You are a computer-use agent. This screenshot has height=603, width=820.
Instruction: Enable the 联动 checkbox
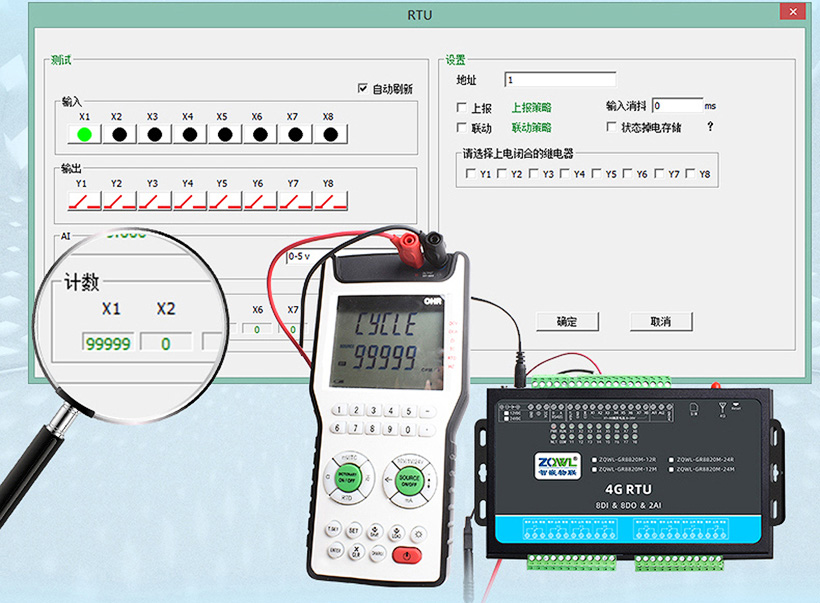pos(462,128)
